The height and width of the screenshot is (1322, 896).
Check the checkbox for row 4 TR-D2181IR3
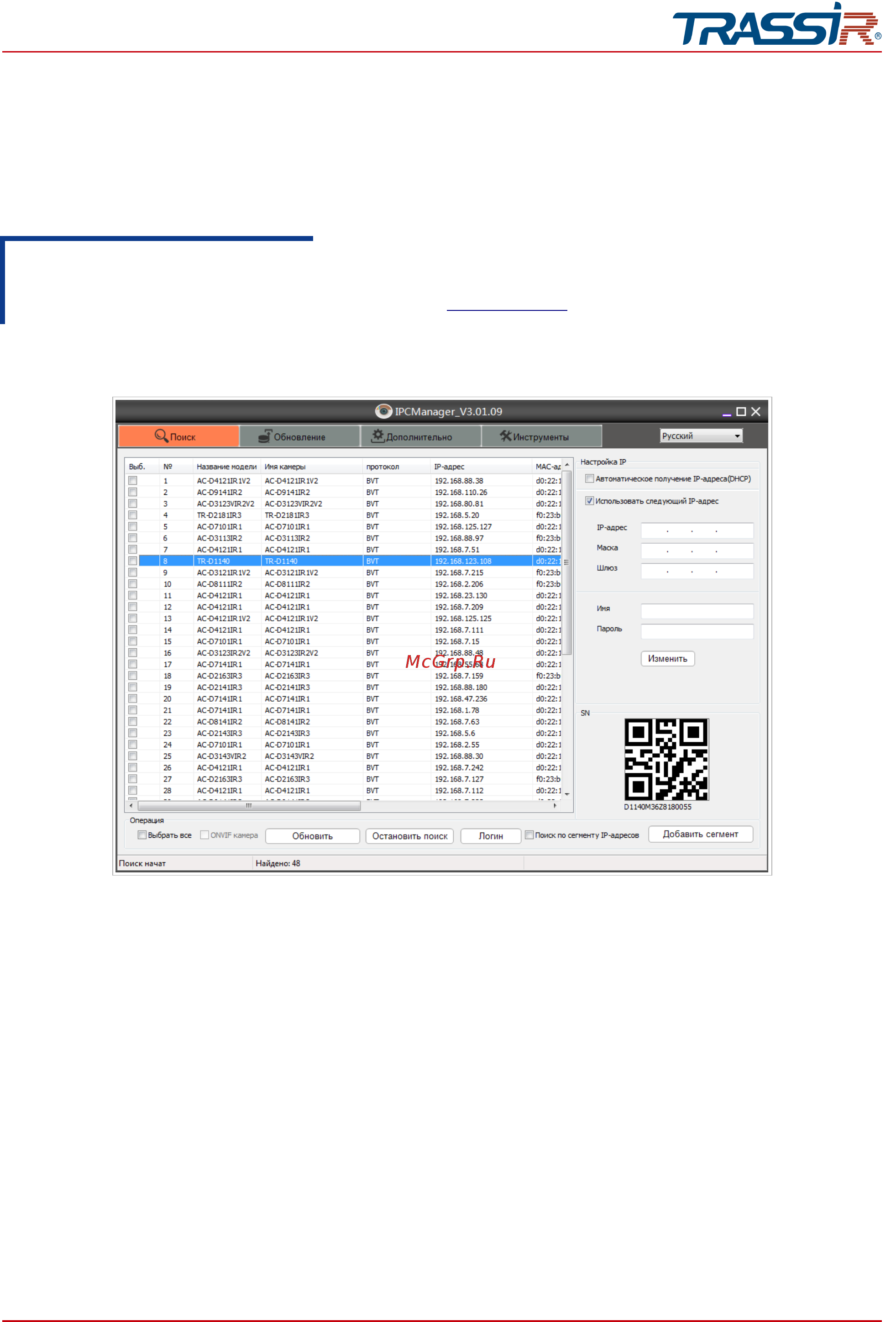click(x=132, y=515)
